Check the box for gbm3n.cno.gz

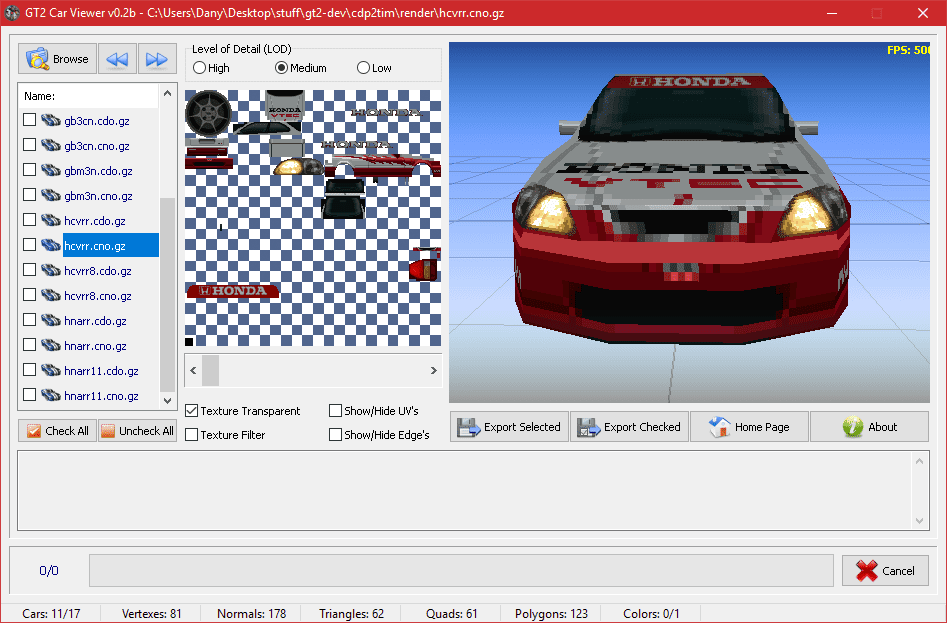29,195
